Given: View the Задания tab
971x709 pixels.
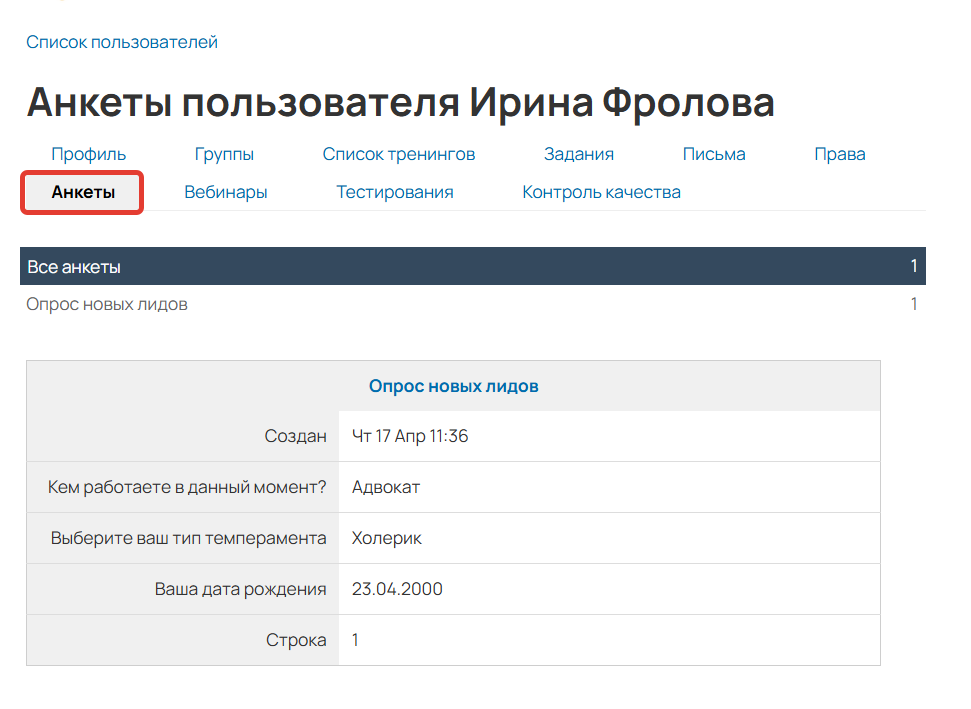Looking at the screenshot, I should [x=578, y=154].
